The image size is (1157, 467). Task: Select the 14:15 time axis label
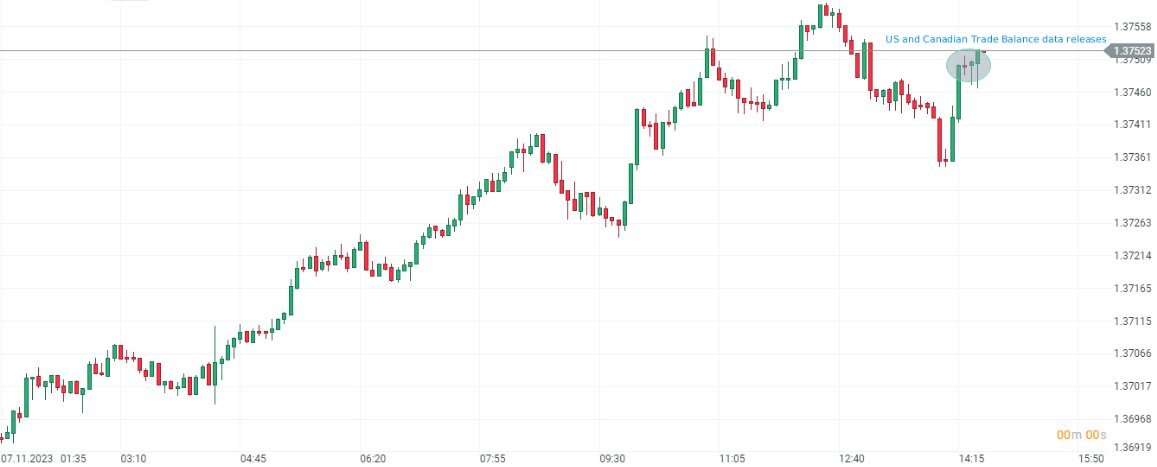tap(972, 459)
